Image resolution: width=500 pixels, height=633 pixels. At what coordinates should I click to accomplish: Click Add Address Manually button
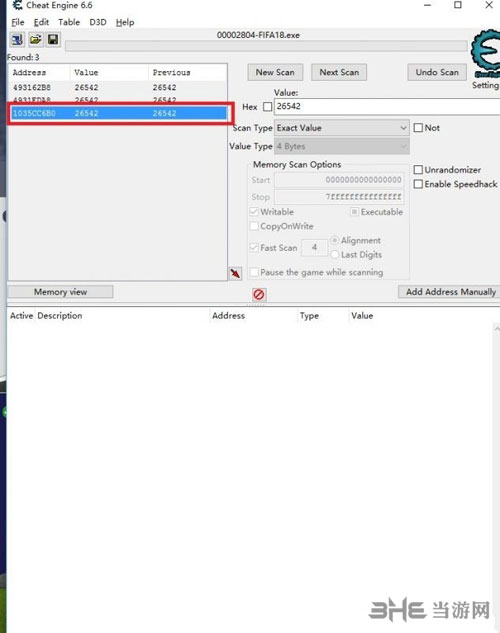pos(450,292)
